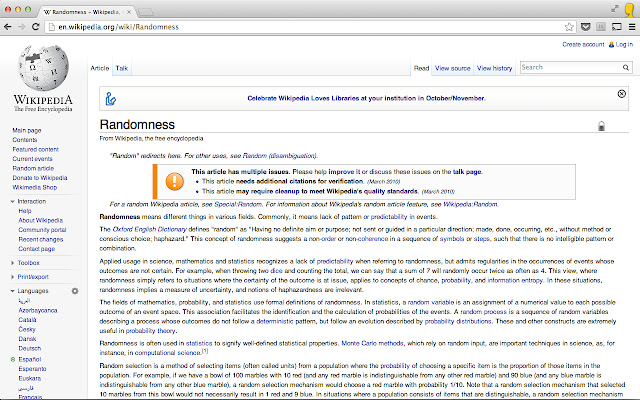Click the page icon in address bar
640x400 pixels.
pyautogui.click(x=51, y=27)
